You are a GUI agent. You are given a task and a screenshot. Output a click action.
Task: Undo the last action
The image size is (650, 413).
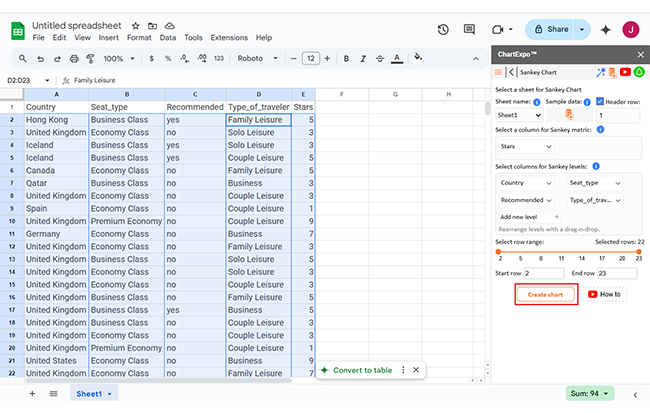tap(40, 59)
